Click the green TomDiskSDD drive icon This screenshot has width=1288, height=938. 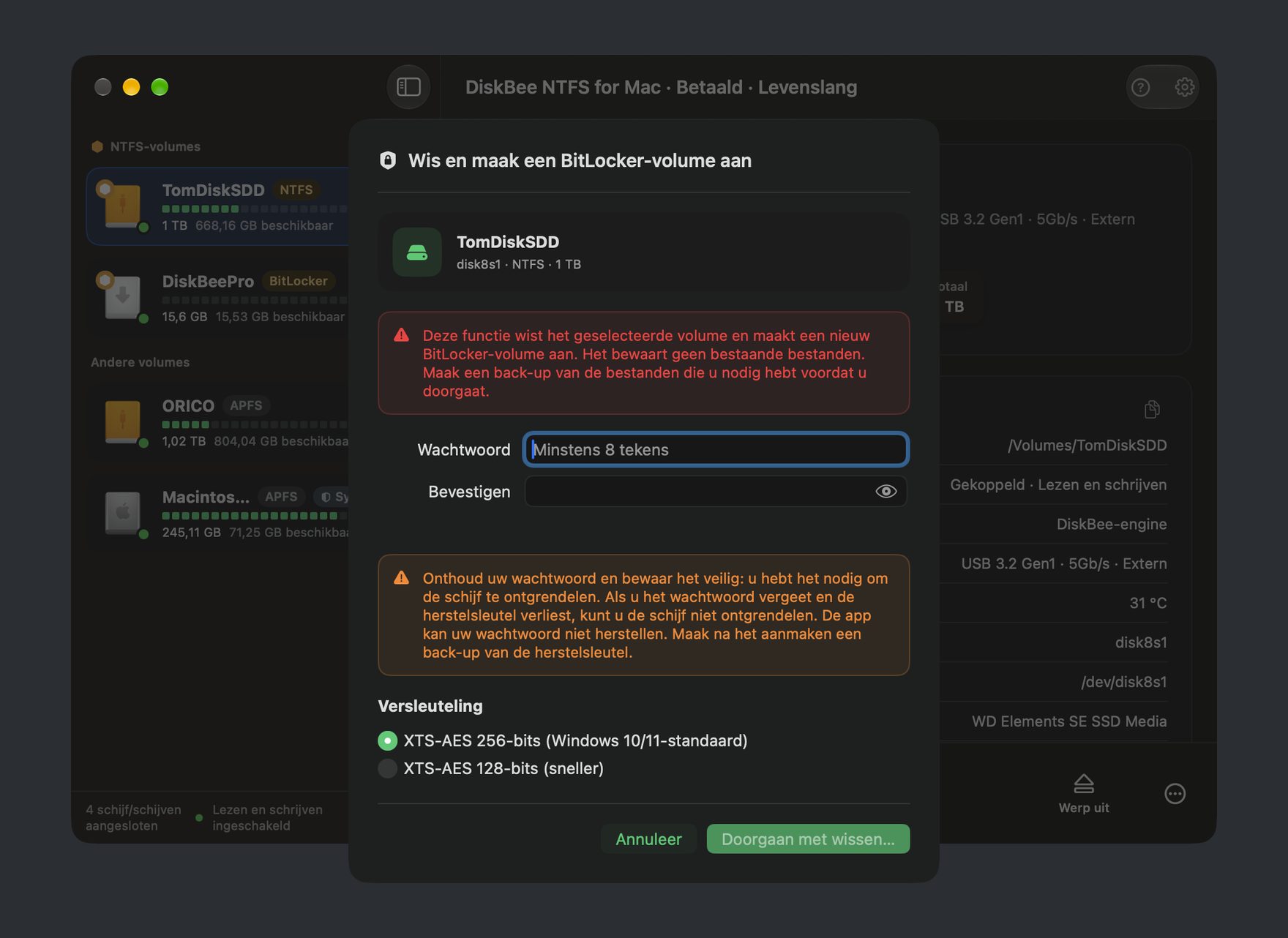(417, 252)
